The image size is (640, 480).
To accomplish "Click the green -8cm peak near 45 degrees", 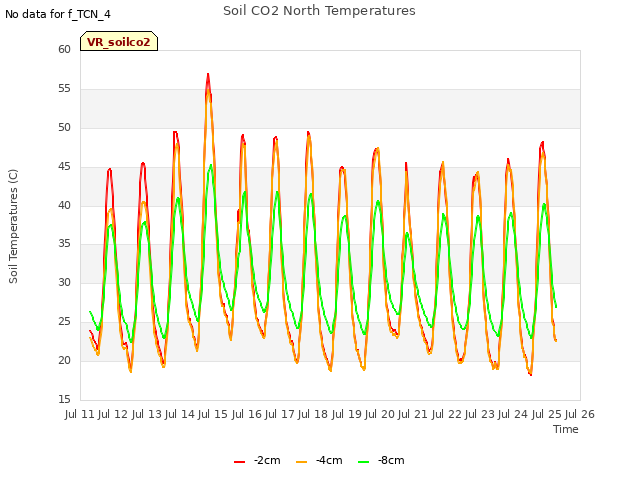I will coord(211,165).
